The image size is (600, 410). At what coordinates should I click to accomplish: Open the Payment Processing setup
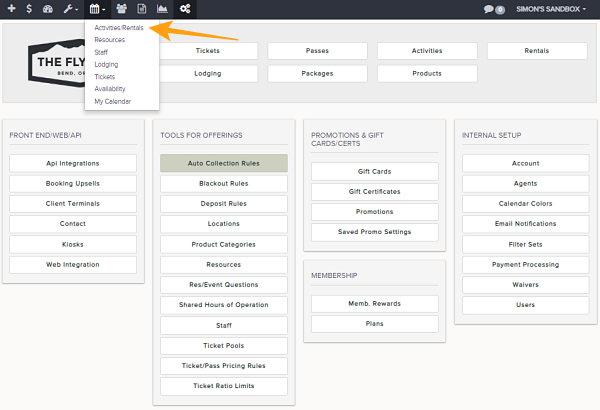click(x=525, y=264)
